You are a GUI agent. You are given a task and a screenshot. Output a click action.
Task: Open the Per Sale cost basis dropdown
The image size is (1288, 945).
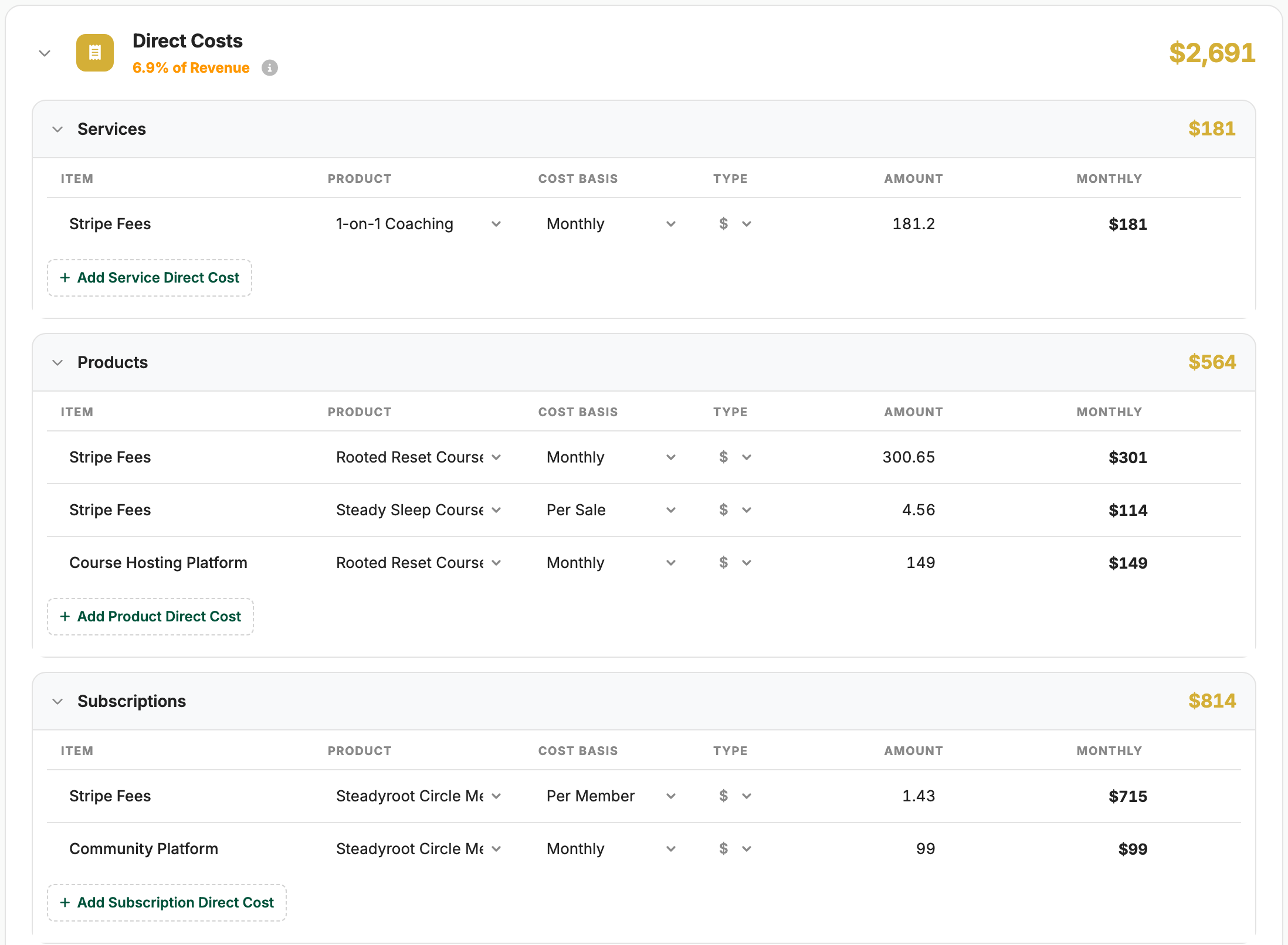click(611, 510)
